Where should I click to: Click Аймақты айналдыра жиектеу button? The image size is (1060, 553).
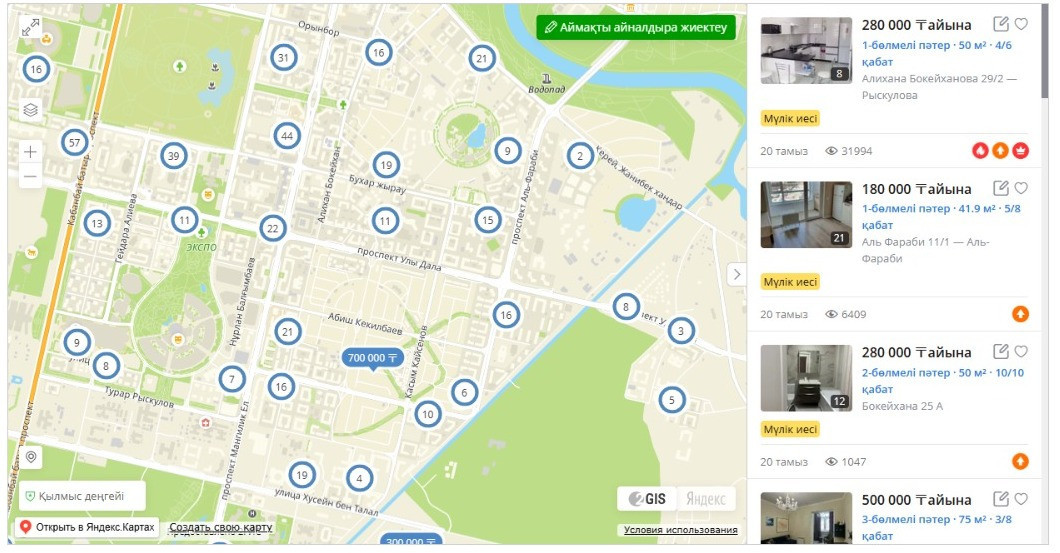click(x=635, y=28)
